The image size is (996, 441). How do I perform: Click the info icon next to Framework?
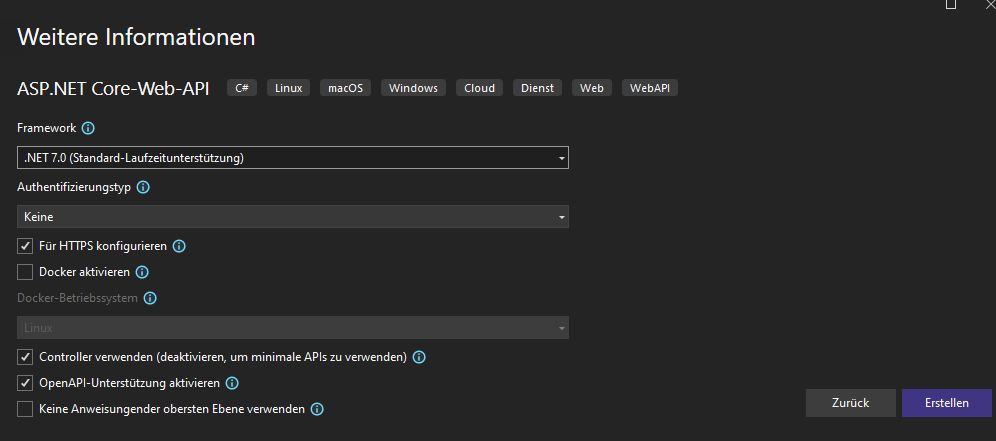click(88, 128)
